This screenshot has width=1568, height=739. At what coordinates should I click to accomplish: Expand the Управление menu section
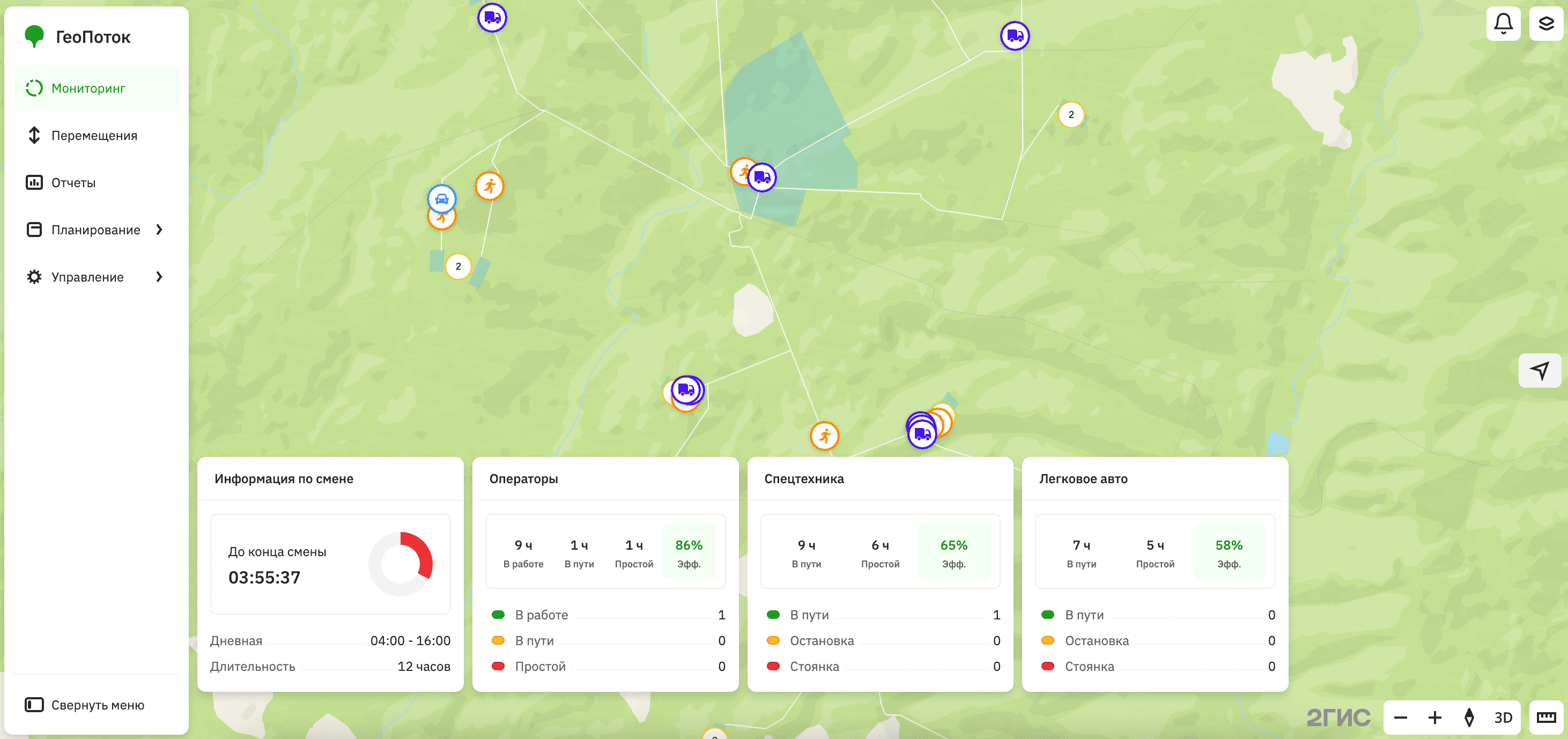(x=159, y=277)
